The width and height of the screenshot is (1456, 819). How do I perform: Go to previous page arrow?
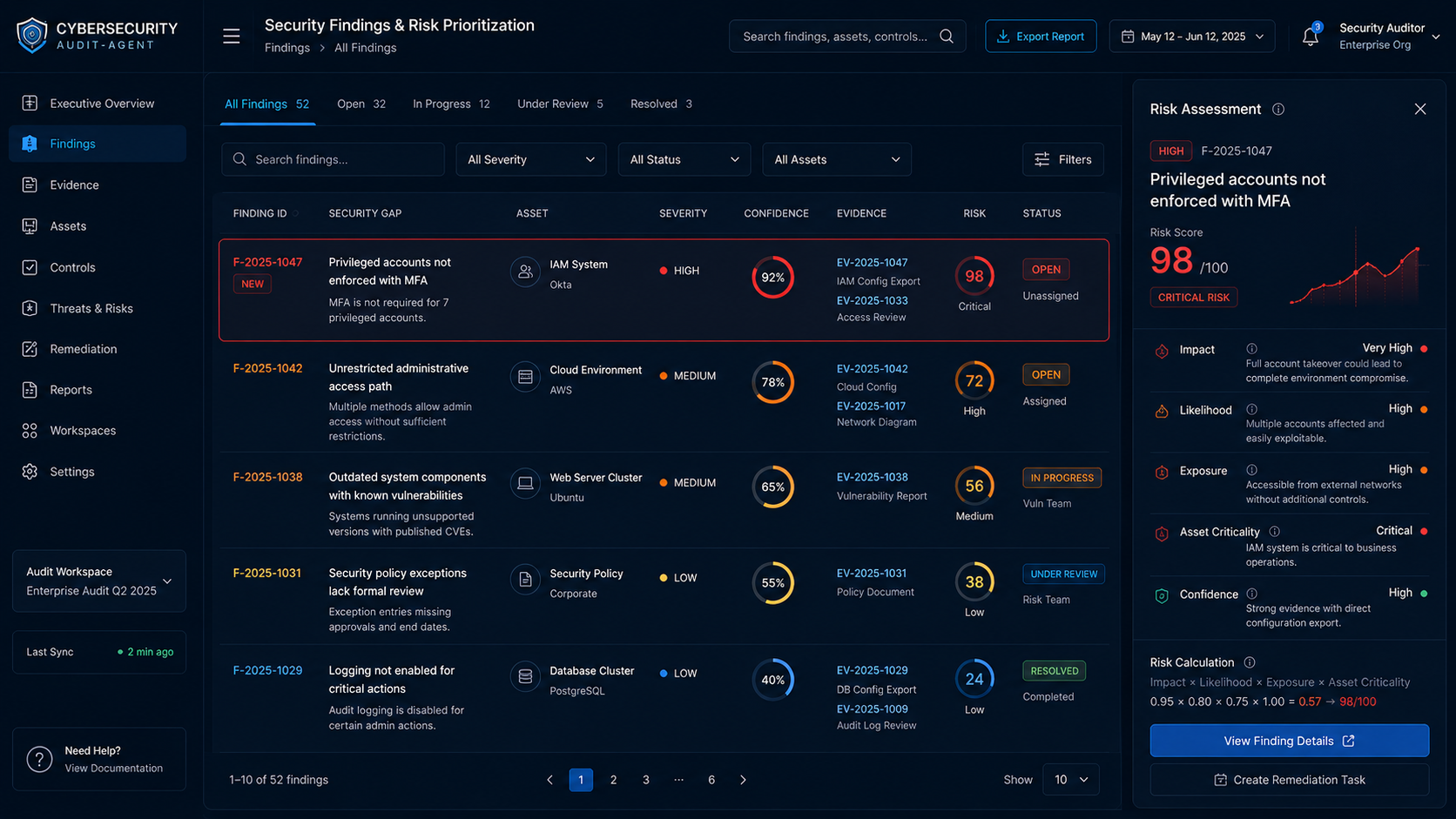[x=549, y=780]
